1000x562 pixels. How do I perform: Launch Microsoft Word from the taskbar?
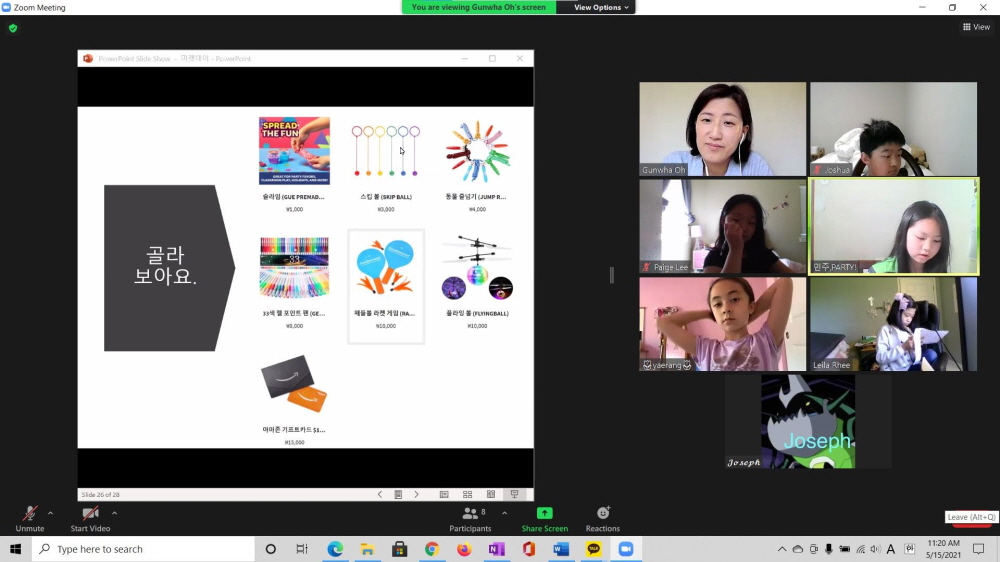click(560, 549)
